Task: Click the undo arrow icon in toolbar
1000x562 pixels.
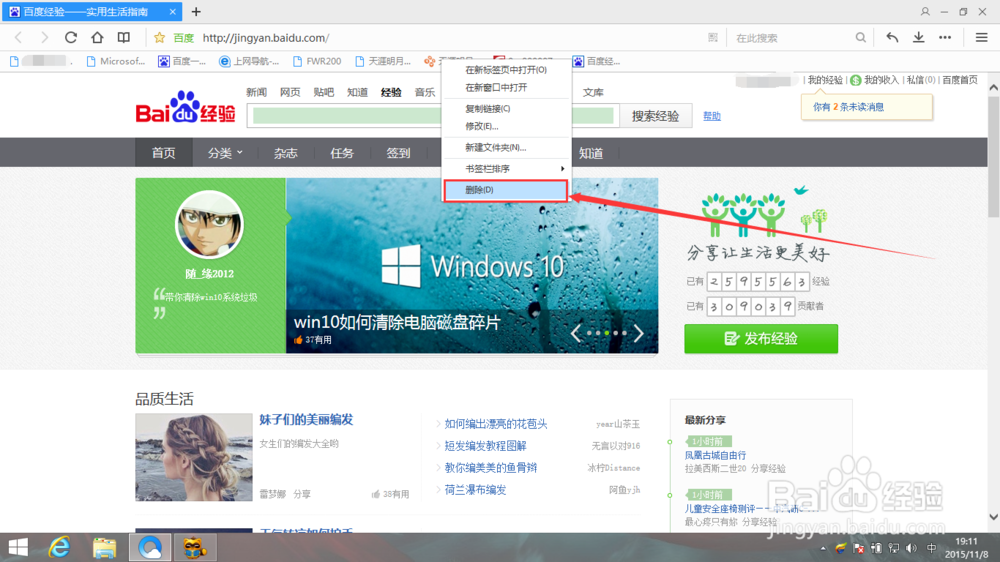Action: click(x=892, y=38)
